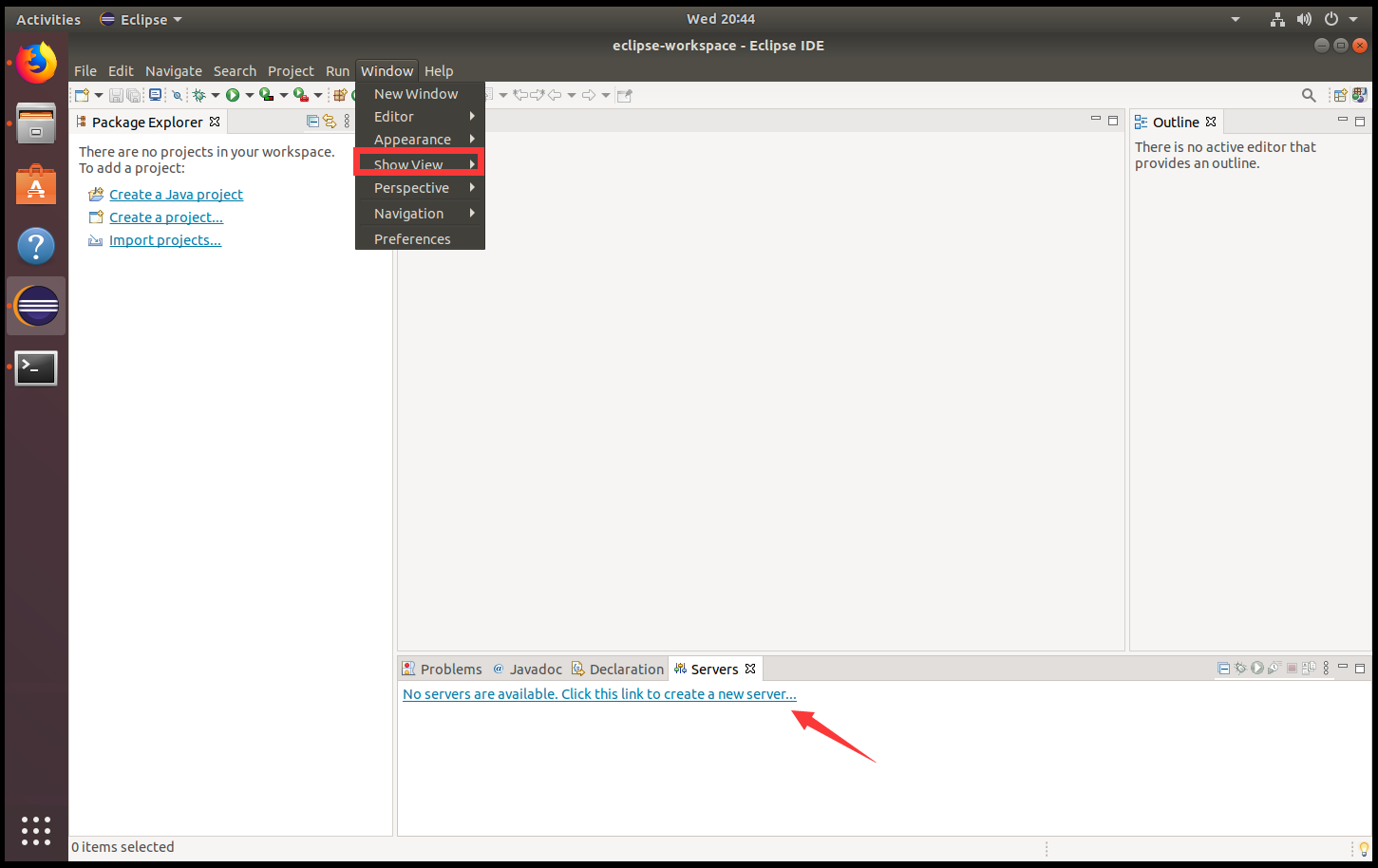Maximize the Servers bottom panel
This screenshot has height=868, width=1378.
[x=1360, y=669]
